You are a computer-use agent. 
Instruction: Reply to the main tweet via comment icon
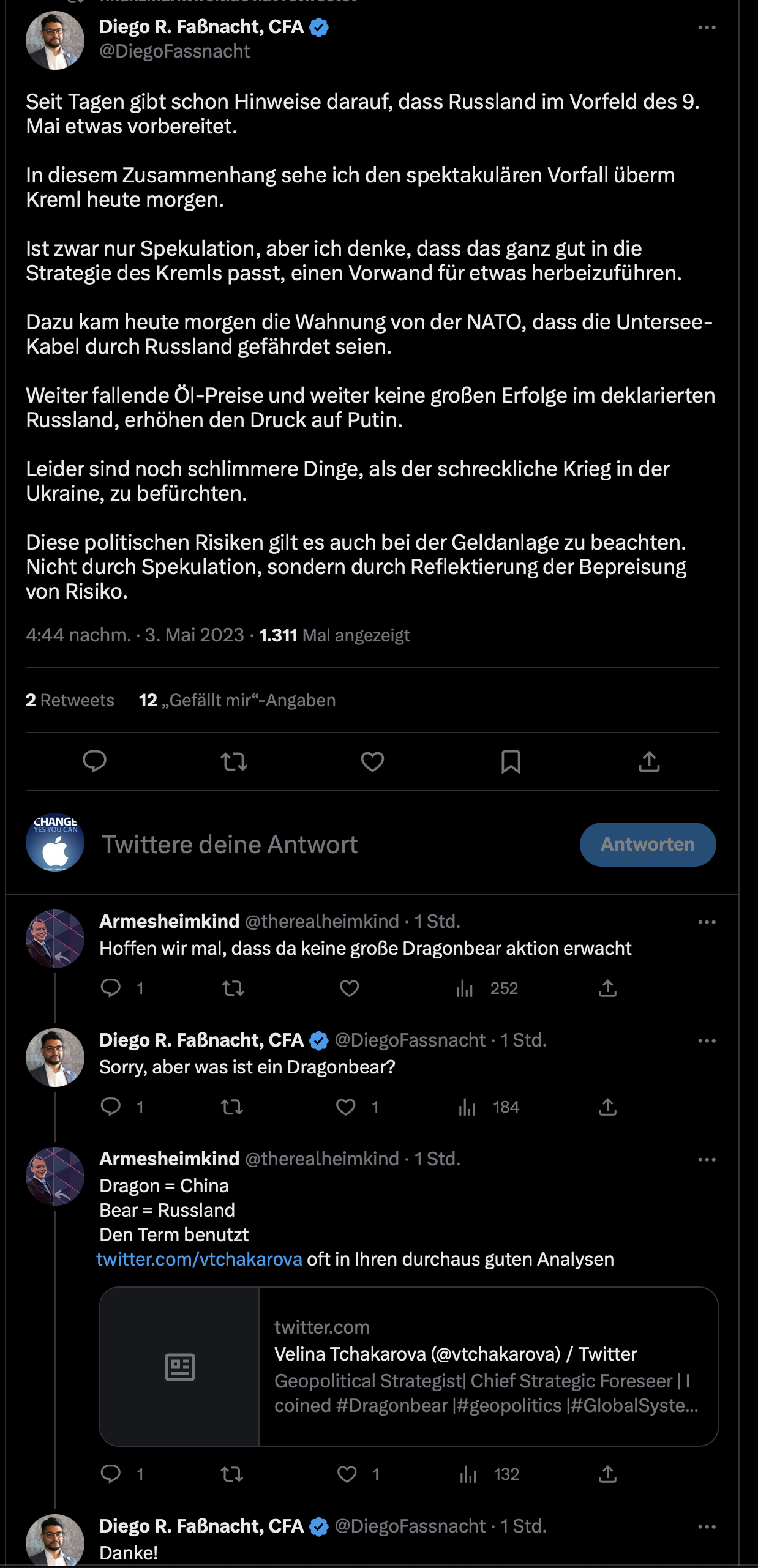[95, 761]
